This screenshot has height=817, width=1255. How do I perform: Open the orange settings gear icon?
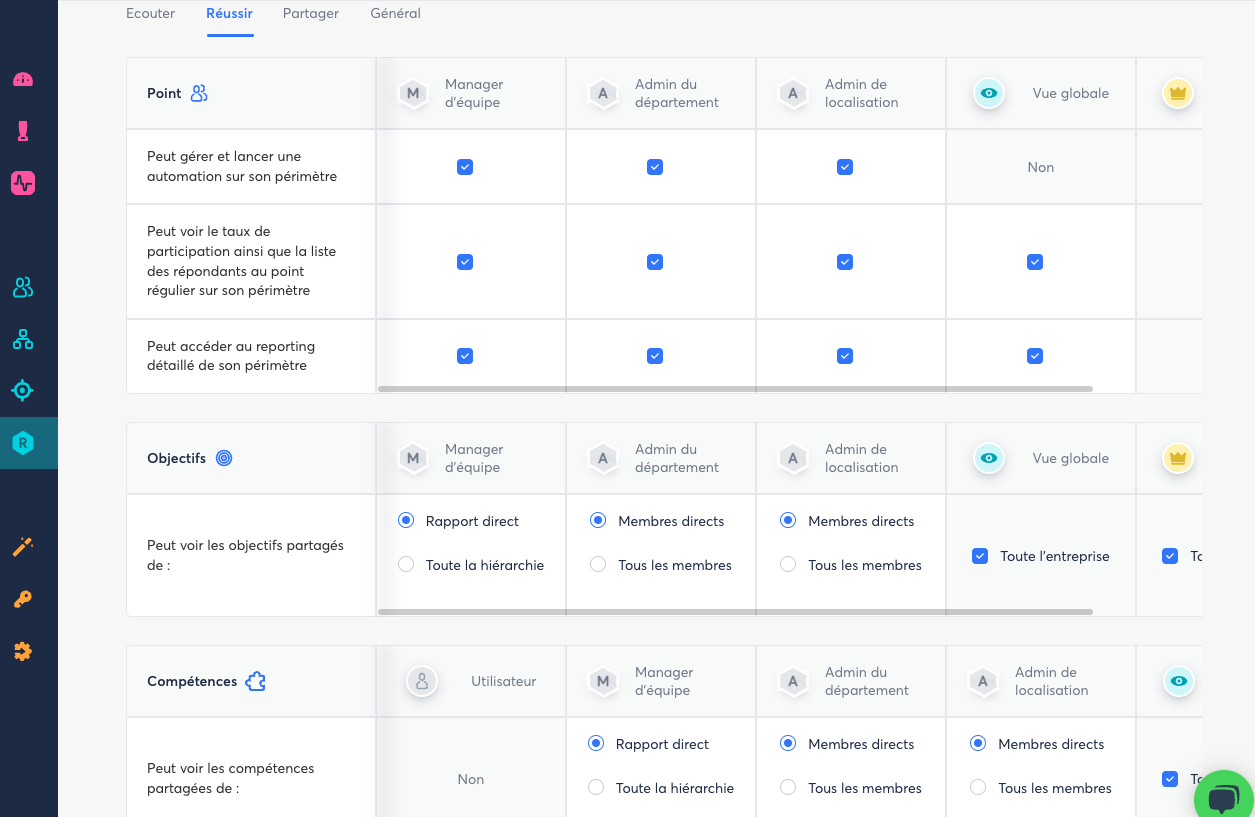point(23,652)
